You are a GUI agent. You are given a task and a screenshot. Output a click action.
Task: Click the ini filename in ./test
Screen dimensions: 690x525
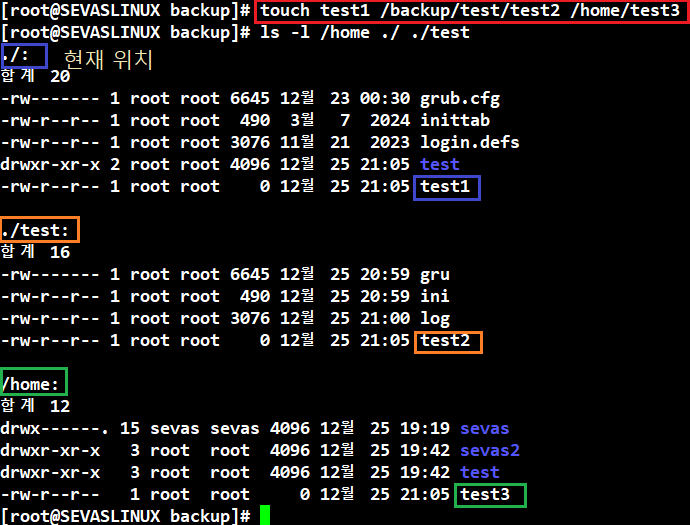pos(435,296)
